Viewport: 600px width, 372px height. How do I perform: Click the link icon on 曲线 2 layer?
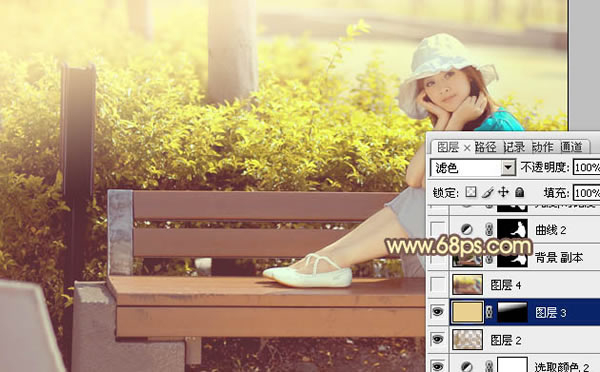click(489, 230)
